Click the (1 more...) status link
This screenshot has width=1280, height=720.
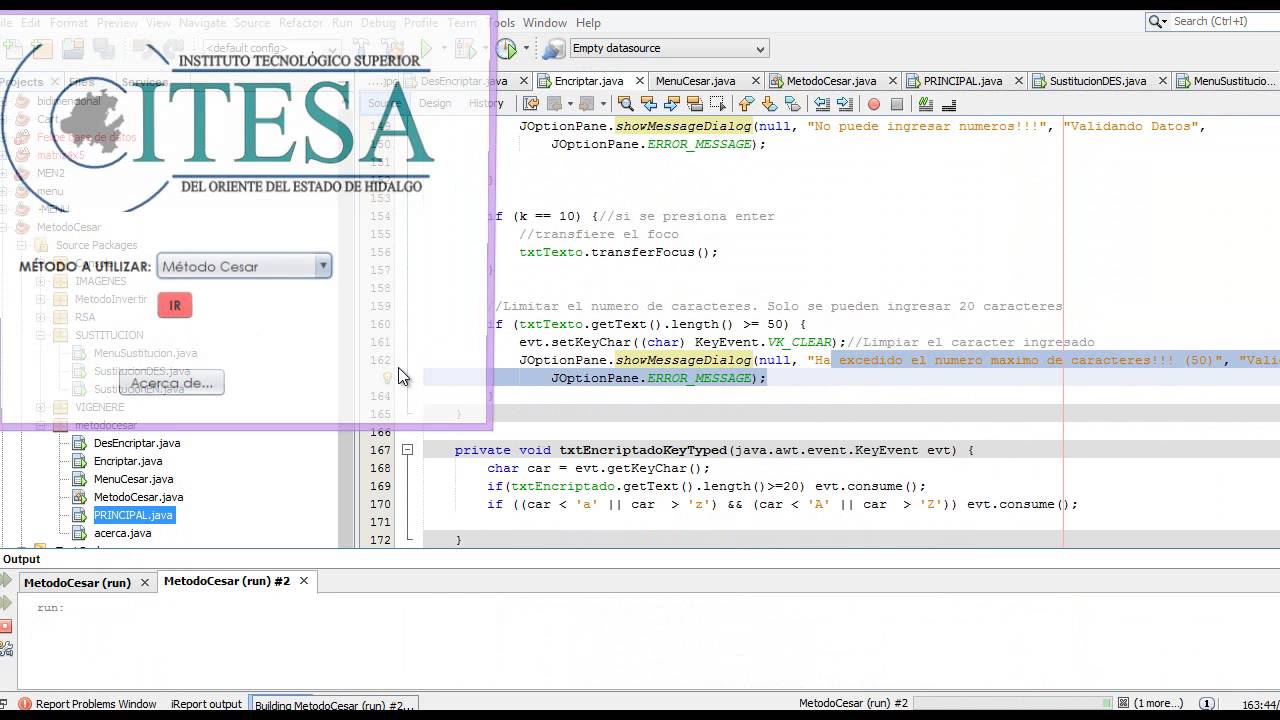coord(1158,704)
